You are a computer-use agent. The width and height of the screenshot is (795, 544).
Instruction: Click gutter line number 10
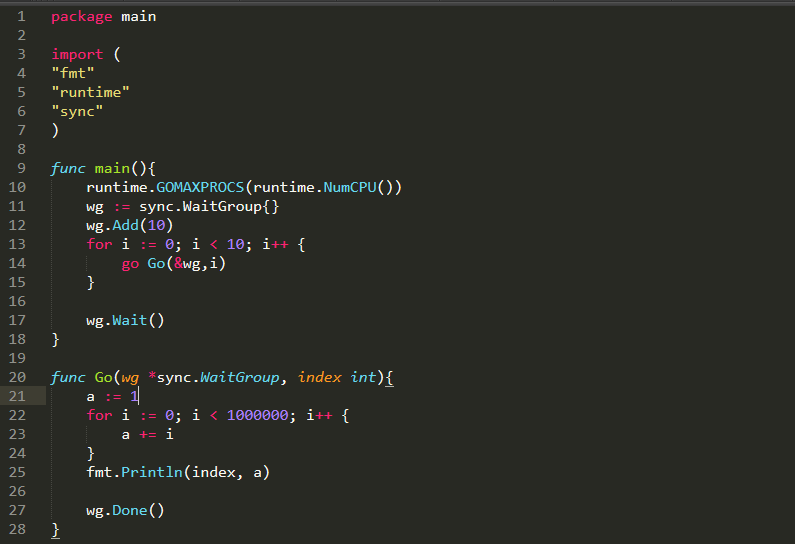tap(17, 188)
